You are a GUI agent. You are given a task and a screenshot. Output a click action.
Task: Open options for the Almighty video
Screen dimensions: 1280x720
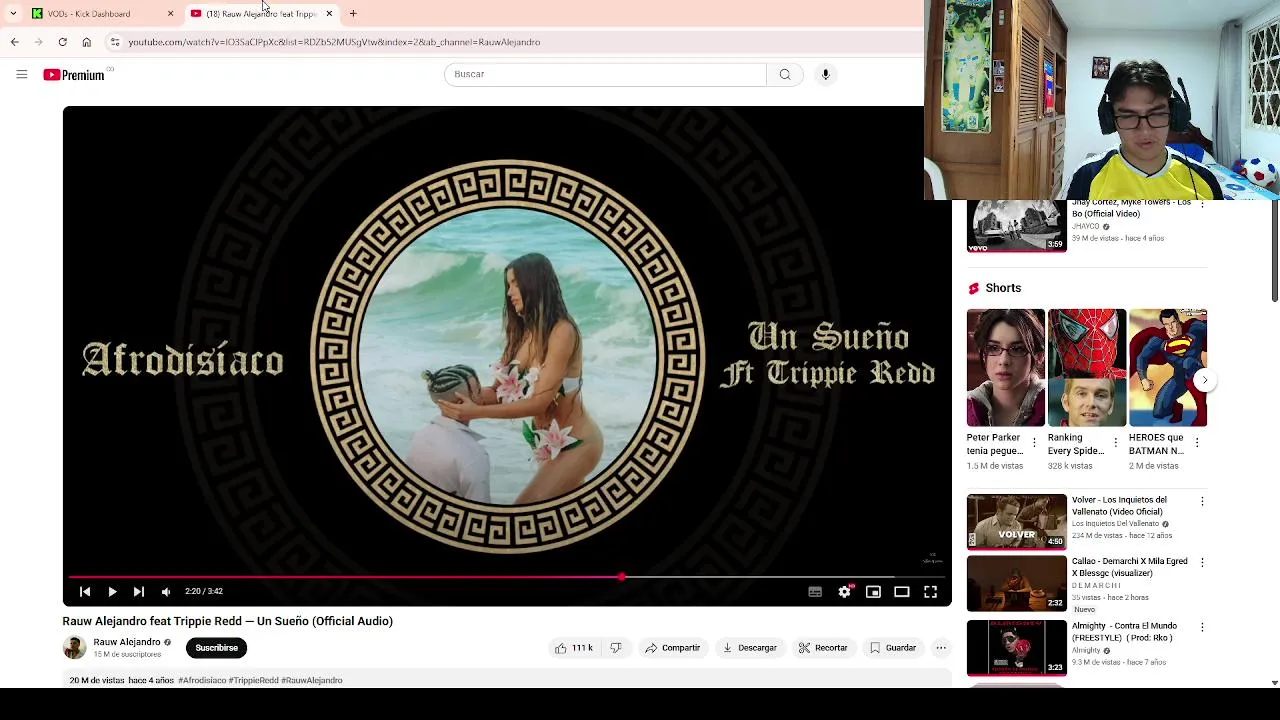click(x=1202, y=627)
